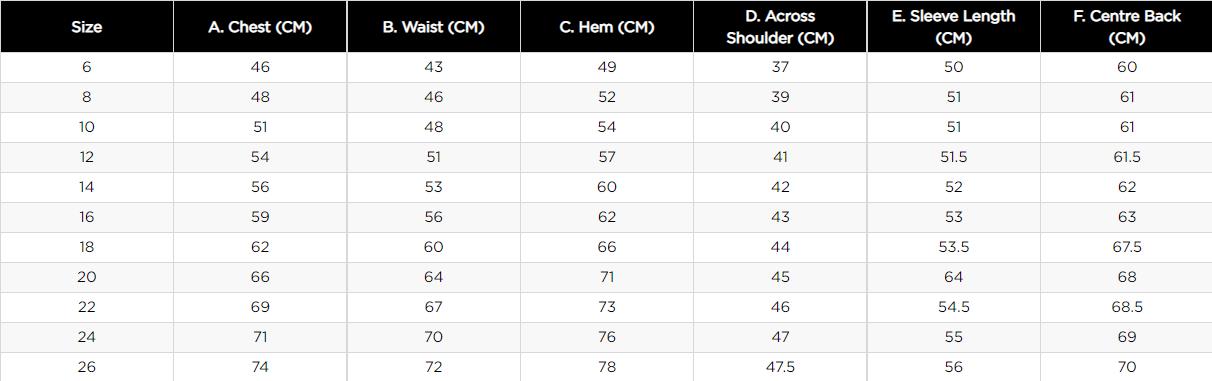Click size 6 in the Size column
This screenshot has width=1212, height=381.
point(87,67)
